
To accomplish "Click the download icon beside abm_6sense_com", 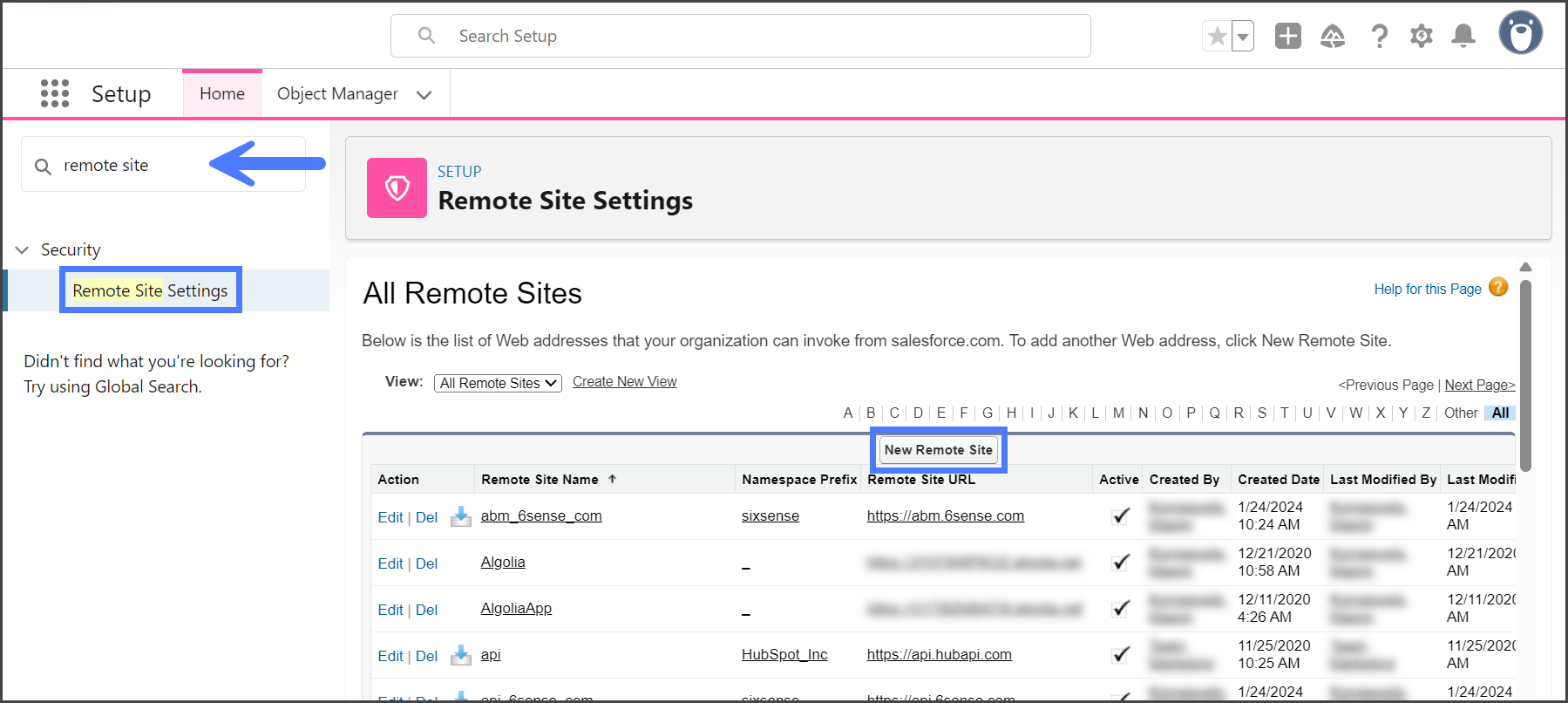I will tap(460, 516).
